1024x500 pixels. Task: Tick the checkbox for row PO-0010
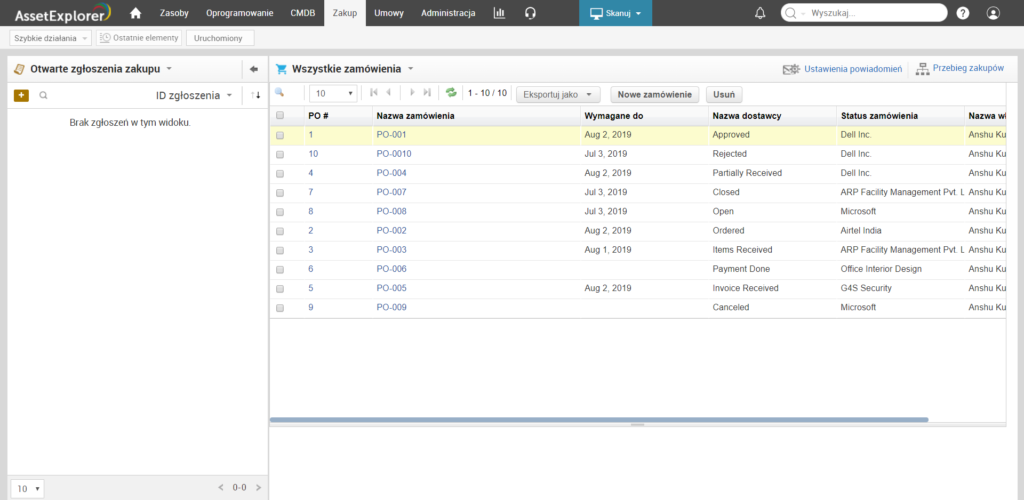pos(280,154)
